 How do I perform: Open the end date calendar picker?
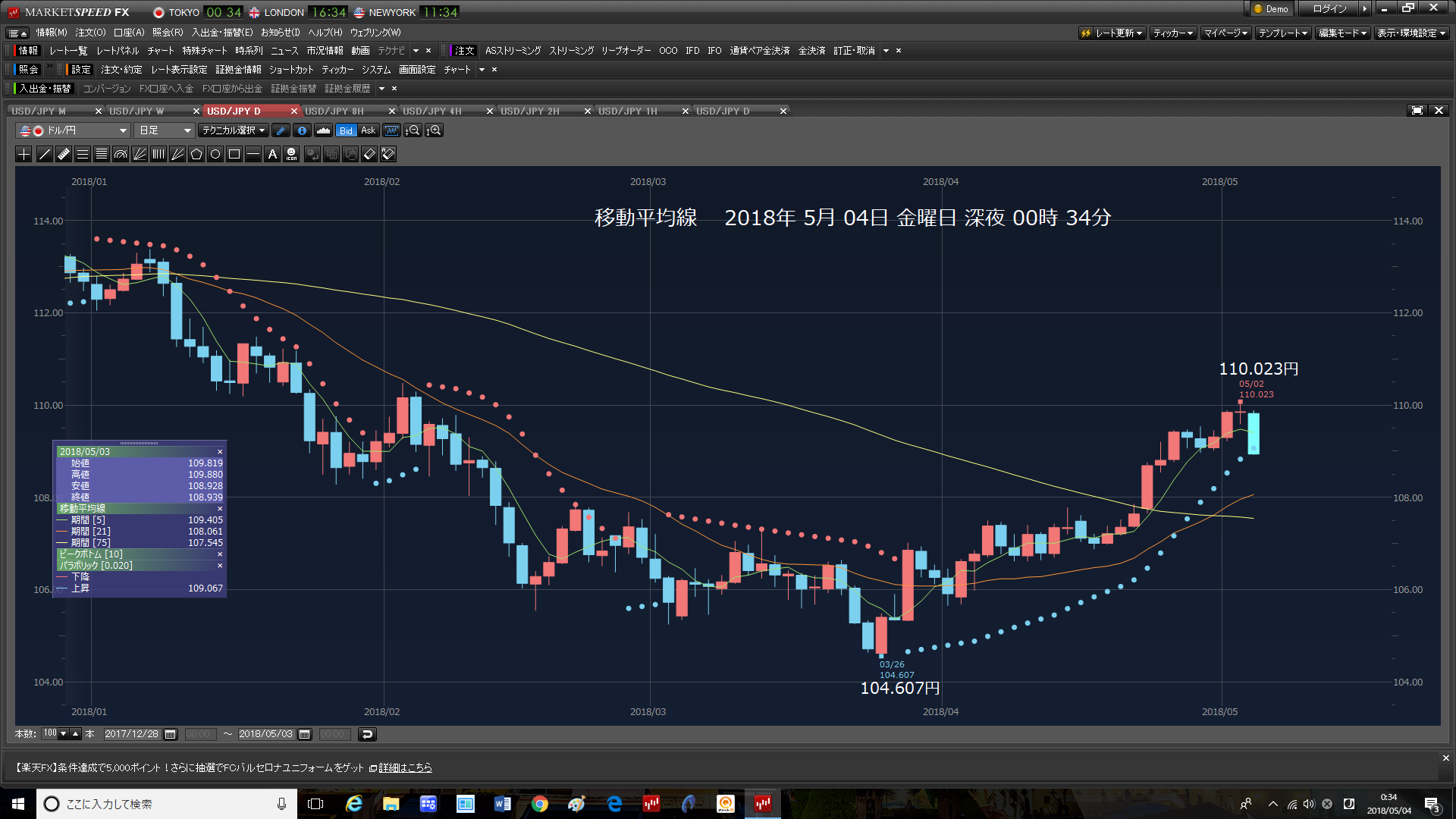305,734
